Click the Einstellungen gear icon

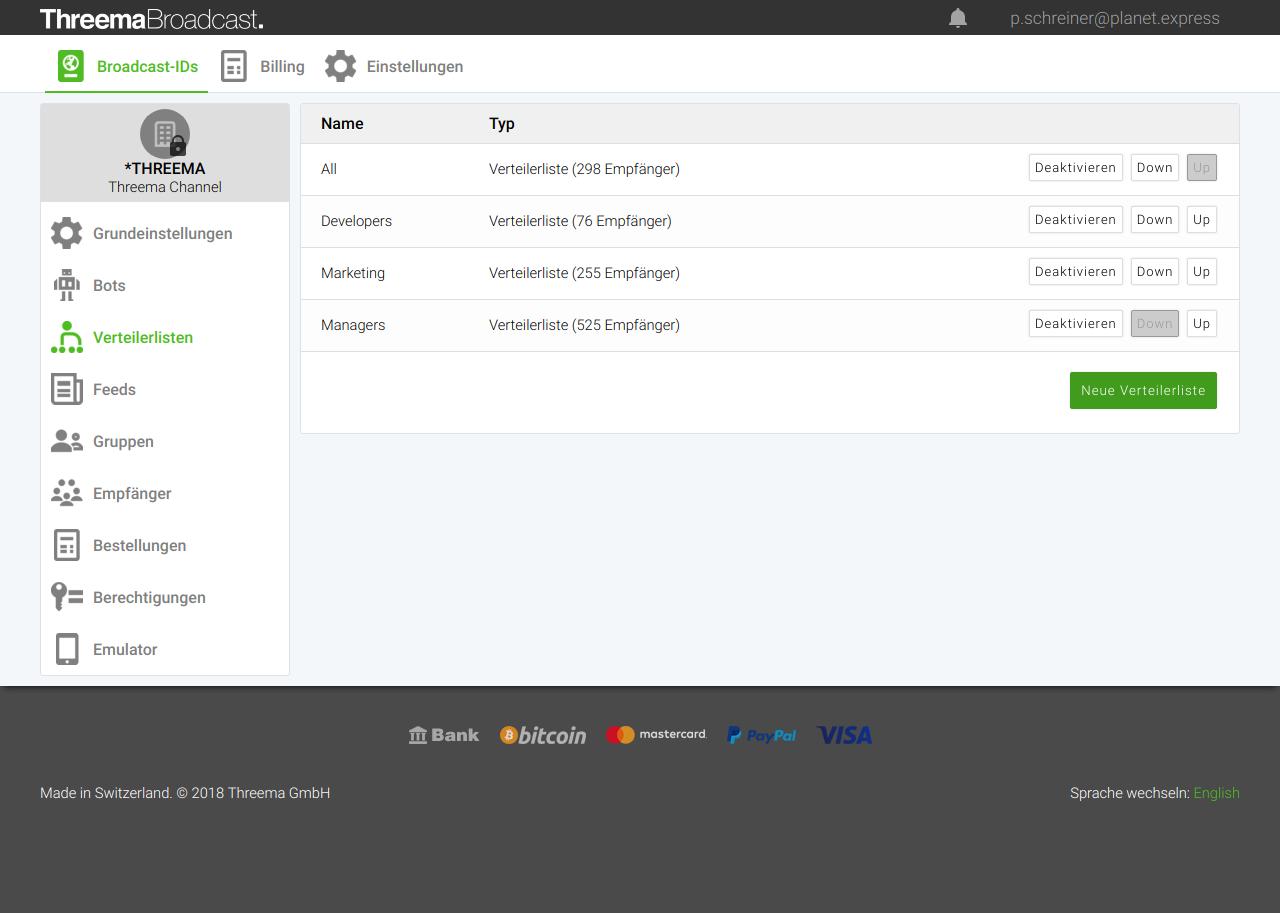click(340, 66)
